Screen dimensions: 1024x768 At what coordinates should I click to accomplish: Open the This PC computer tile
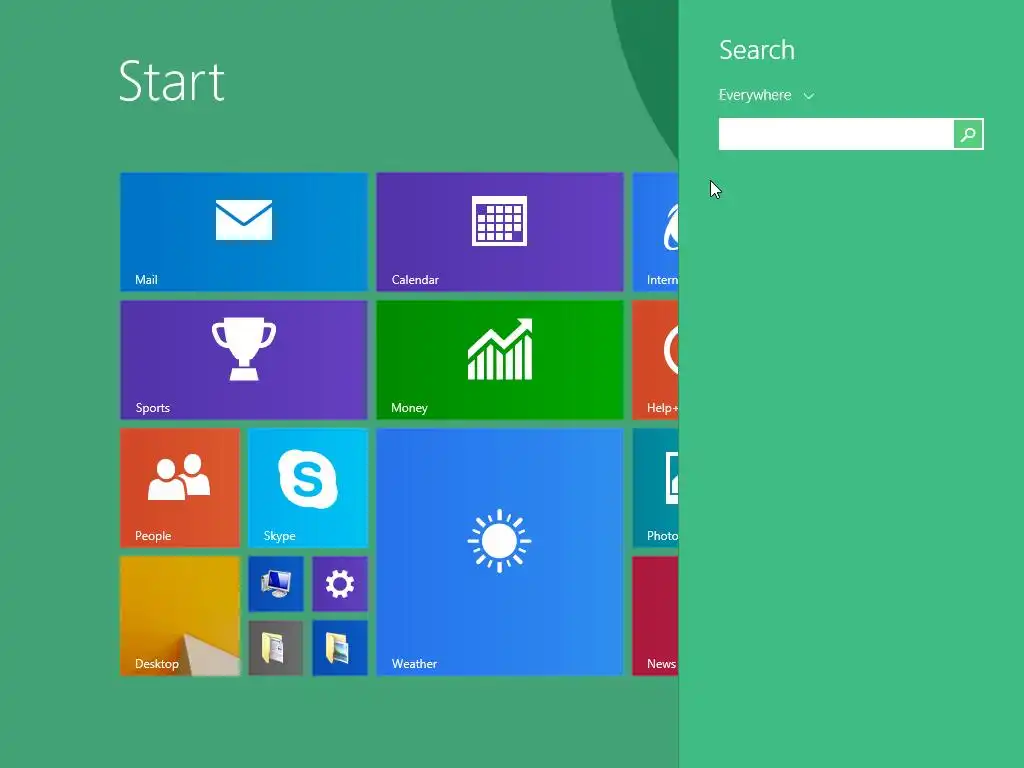click(x=276, y=584)
